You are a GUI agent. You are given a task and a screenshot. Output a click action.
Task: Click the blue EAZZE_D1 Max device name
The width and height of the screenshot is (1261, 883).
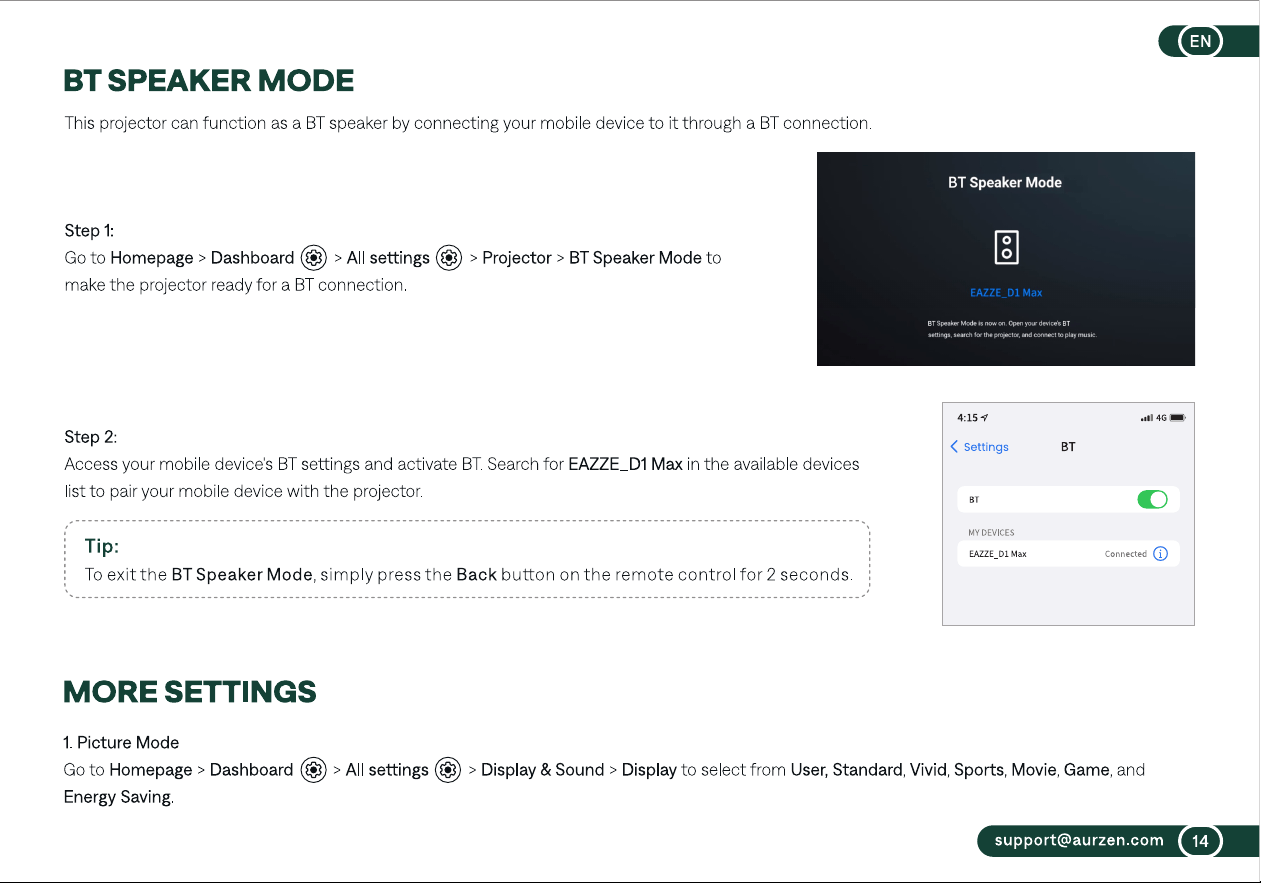click(1006, 293)
